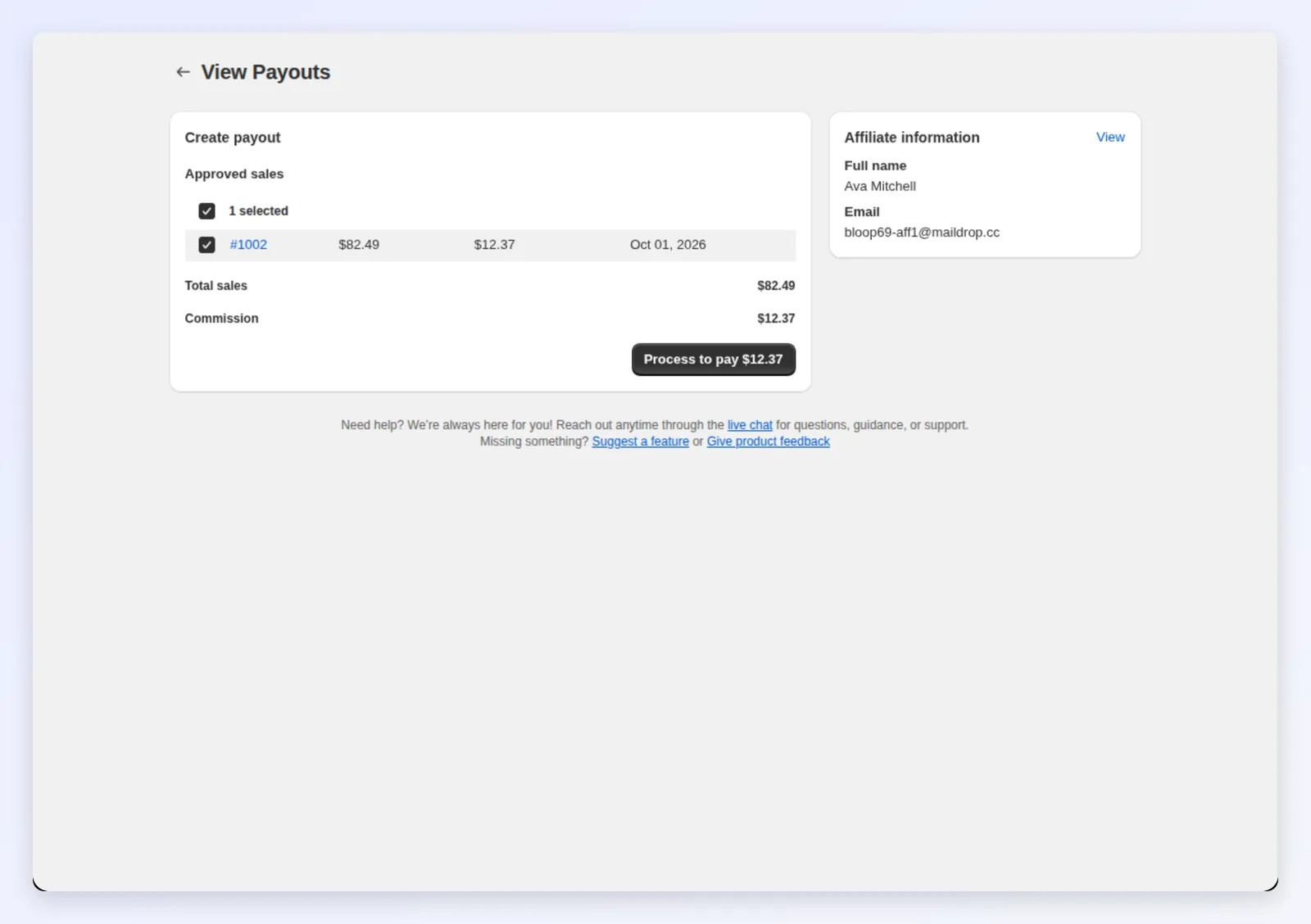Viewport: 1311px width, 924px height.
Task: Click the Approved sales label
Action: (x=234, y=174)
